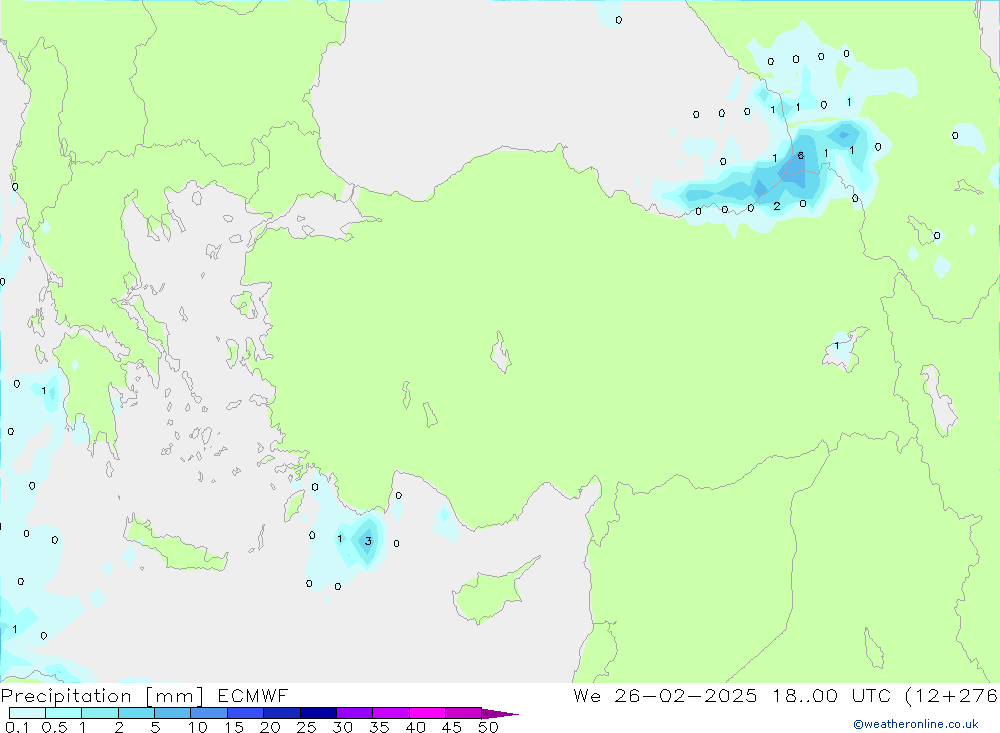Click the '15' legend scale label

(x=234, y=727)
